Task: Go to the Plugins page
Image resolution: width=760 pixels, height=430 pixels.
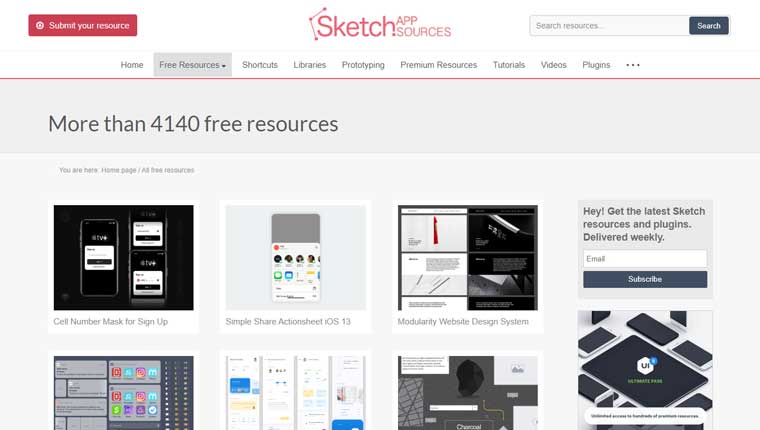Action: pyautogui.click(x=596, y=65)
